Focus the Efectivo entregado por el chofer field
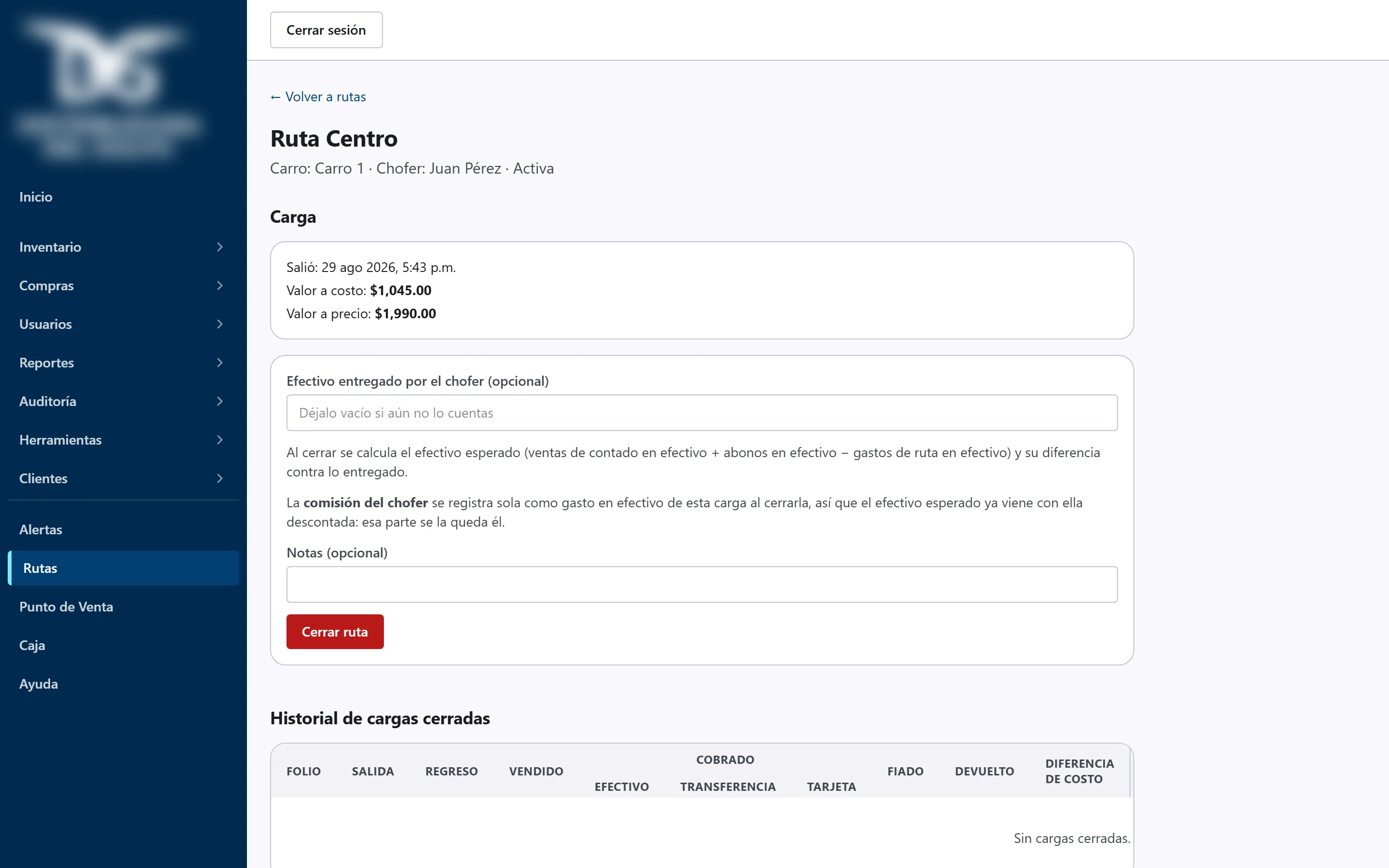 [701, 413]
